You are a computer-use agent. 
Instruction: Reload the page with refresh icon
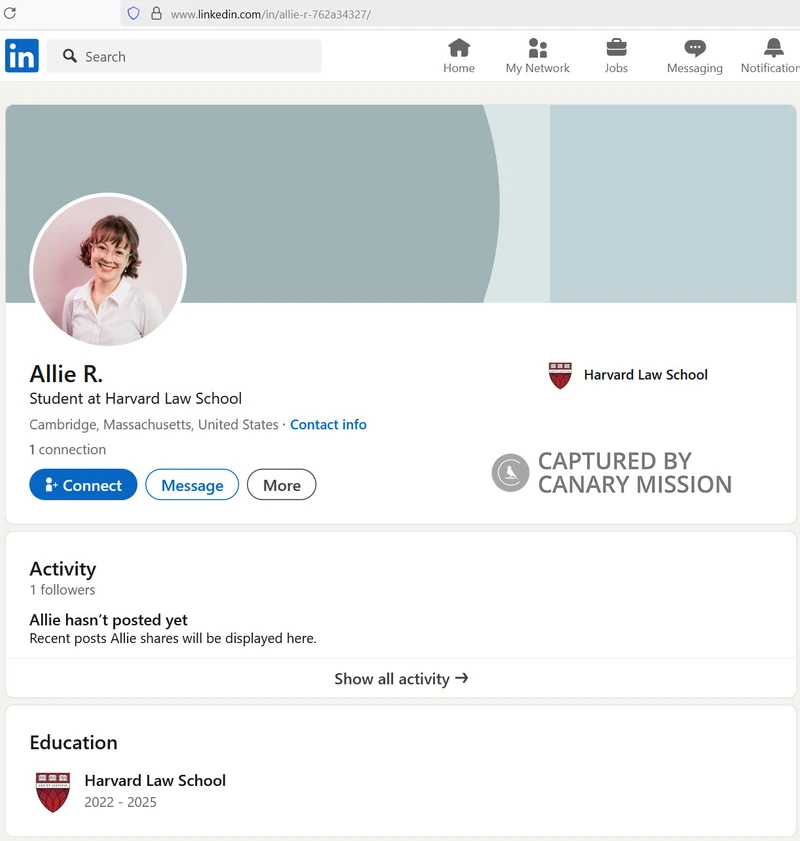click(x=10, y=13)
